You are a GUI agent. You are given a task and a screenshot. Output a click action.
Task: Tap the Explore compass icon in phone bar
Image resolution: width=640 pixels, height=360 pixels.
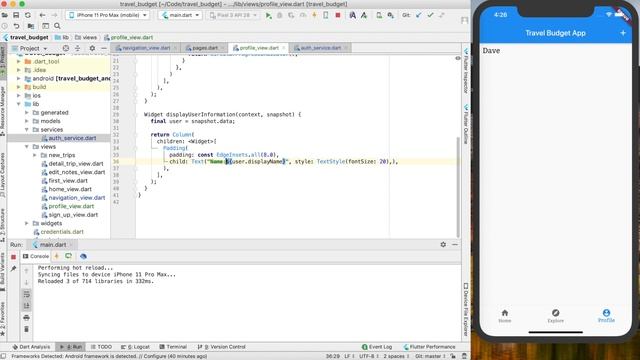point(556,316)
